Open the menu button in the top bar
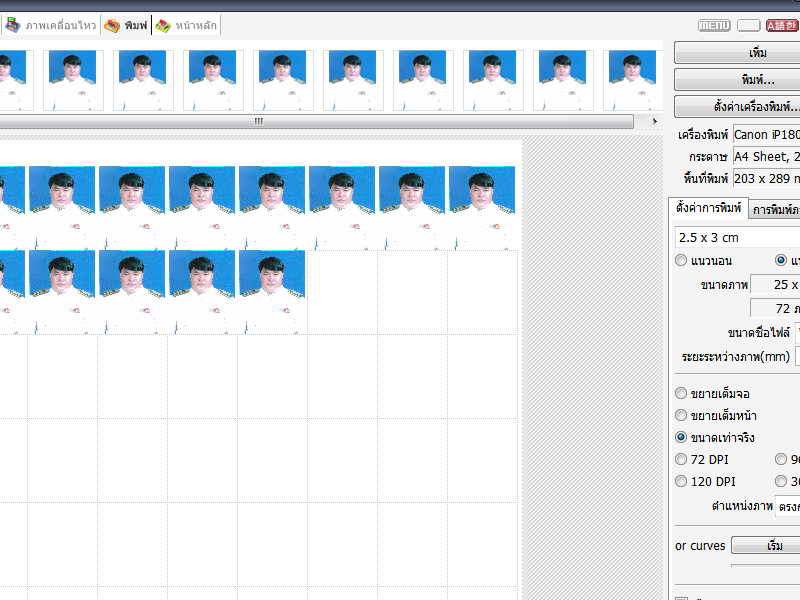 (714, 25)
